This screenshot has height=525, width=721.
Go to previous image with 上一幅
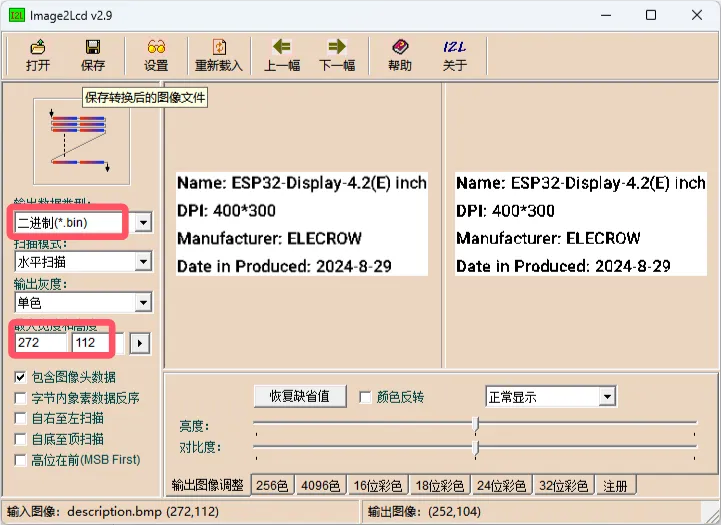(x=282, y=47)
